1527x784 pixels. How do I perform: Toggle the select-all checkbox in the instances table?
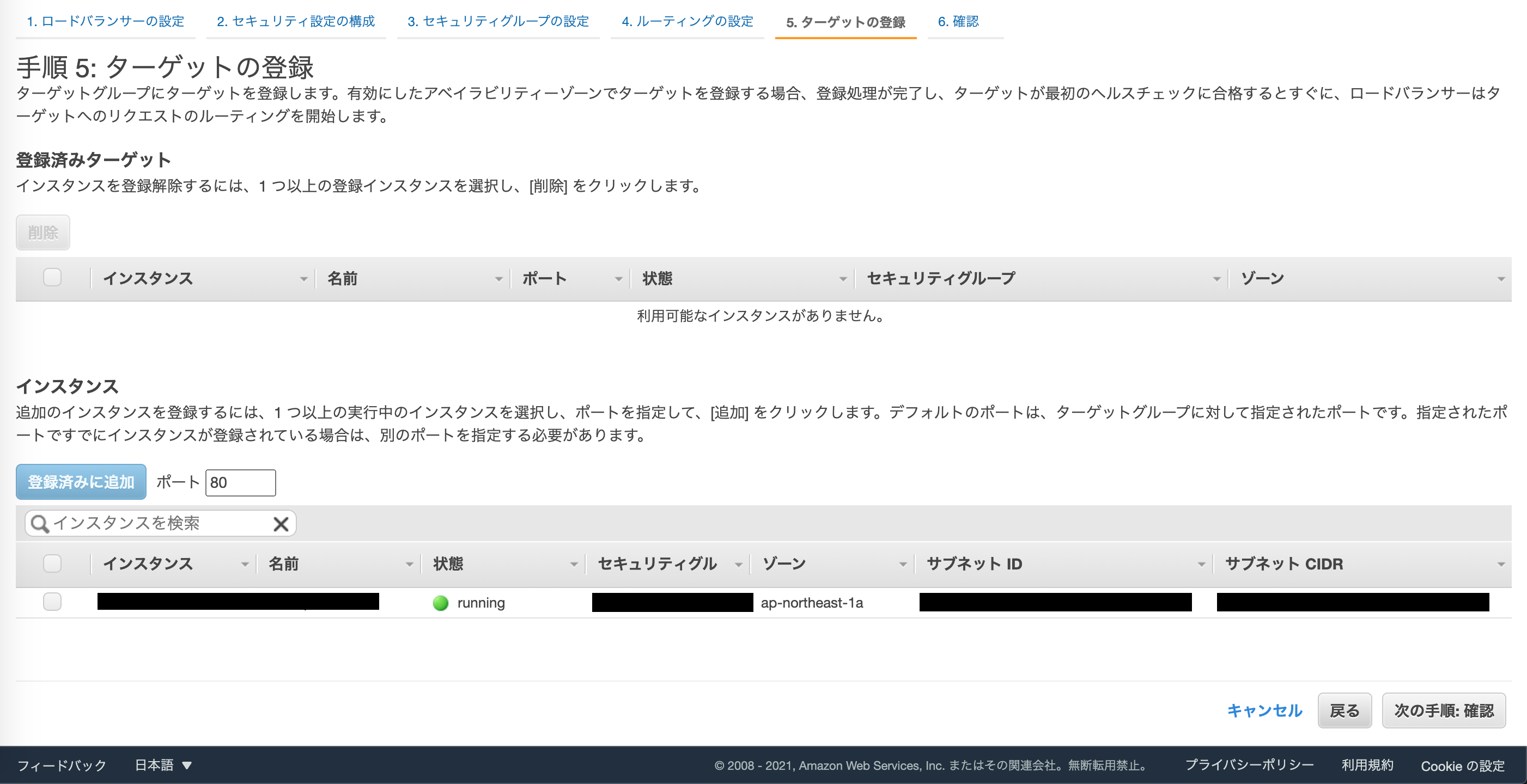pos(52,563)
